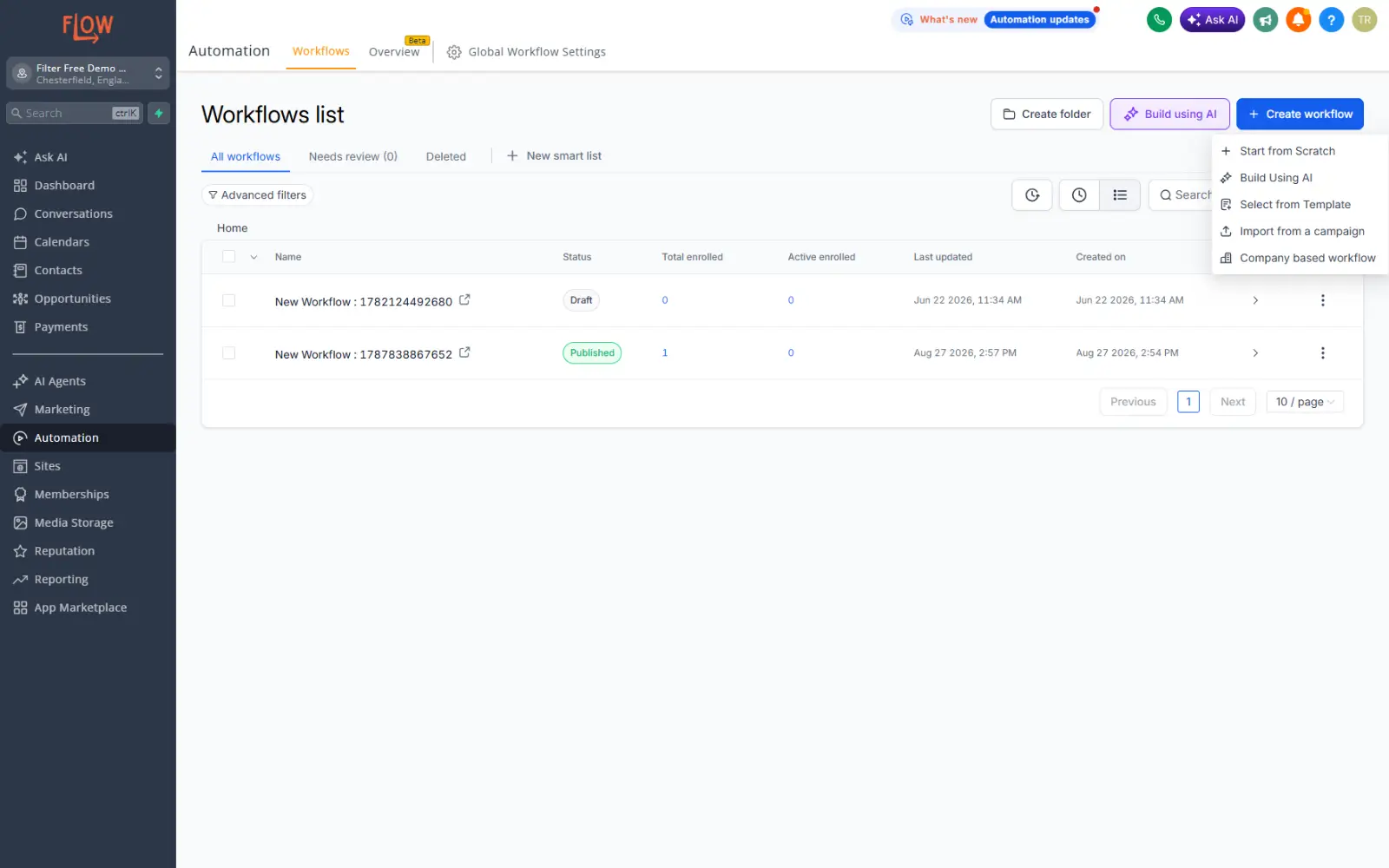The width and height of the screenshot is (1389, 868).
Task: Click the Home breadcrumb
Action: click(233, 228)
